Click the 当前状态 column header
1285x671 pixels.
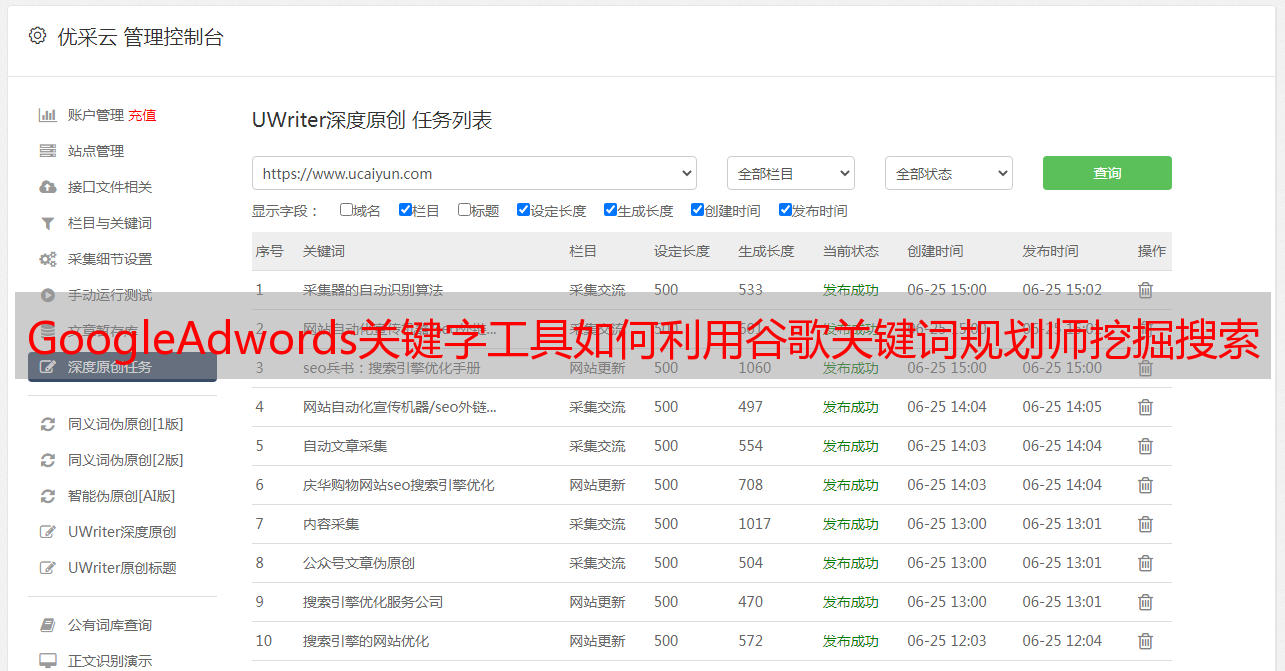(x=851, y=251)
